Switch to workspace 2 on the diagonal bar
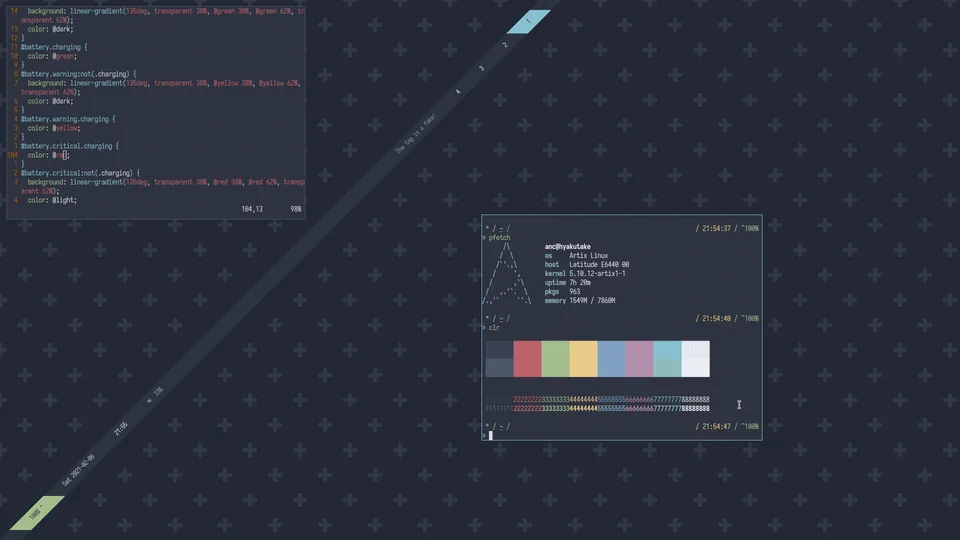960x540 pixels. tap(505, 45)
